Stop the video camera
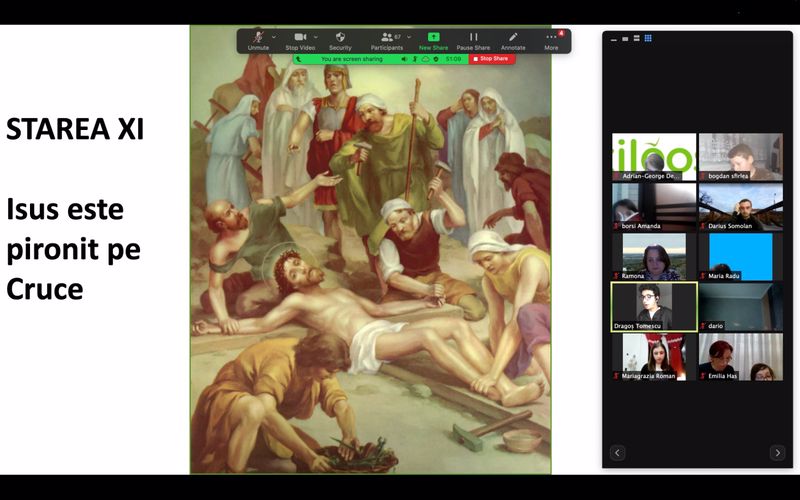 [299, 39]
